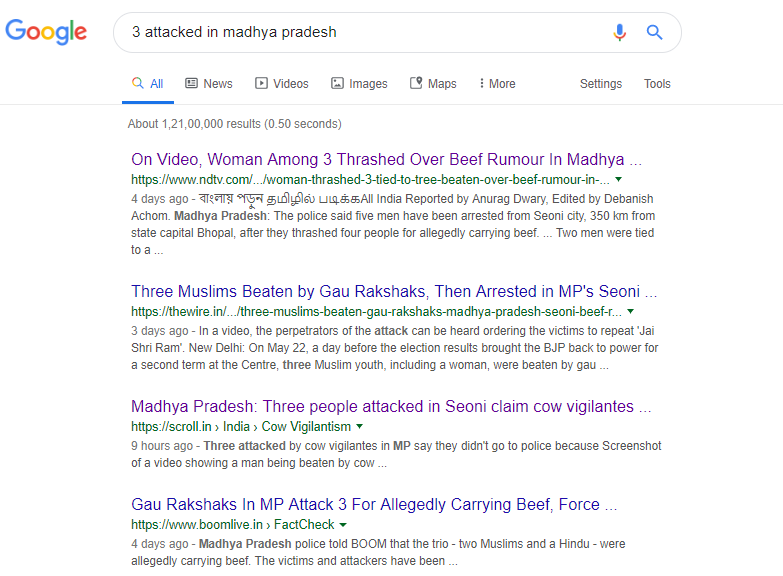
Task: Click the News tab newspaper icon
Action: click(x=191, y=83)
